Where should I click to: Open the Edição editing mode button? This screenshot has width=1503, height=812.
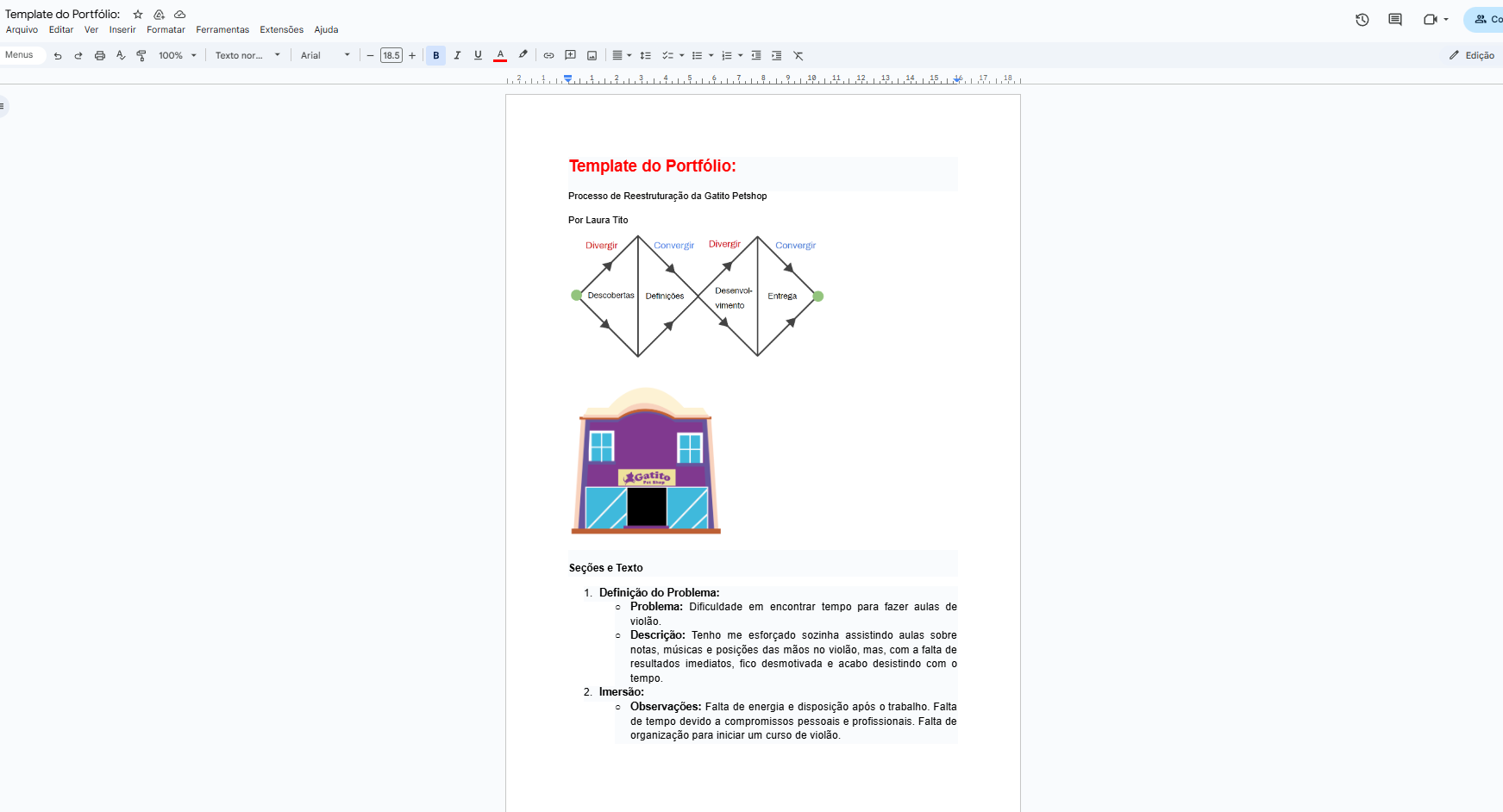coord(1473,55)
